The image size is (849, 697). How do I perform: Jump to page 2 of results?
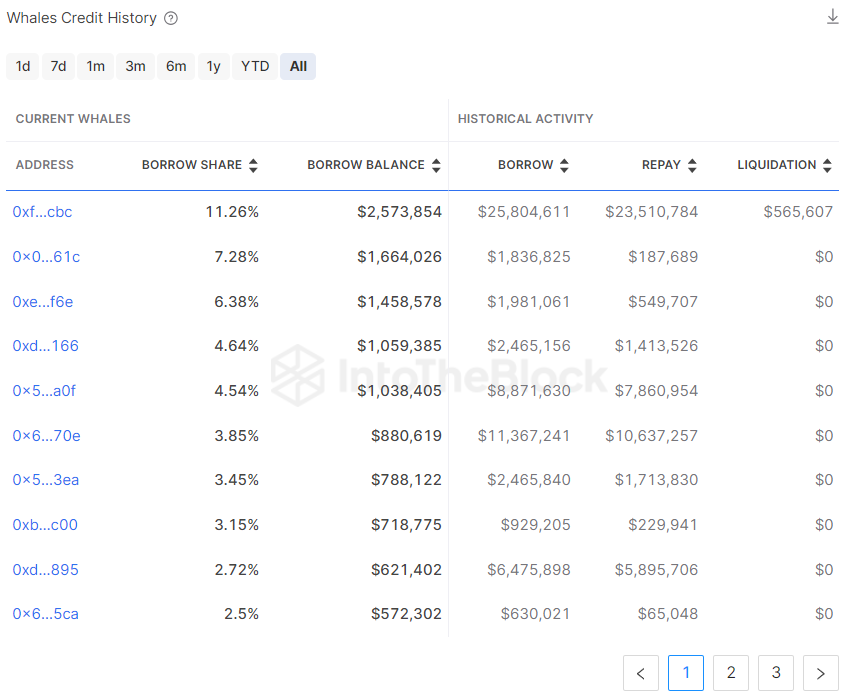point(731,673)
